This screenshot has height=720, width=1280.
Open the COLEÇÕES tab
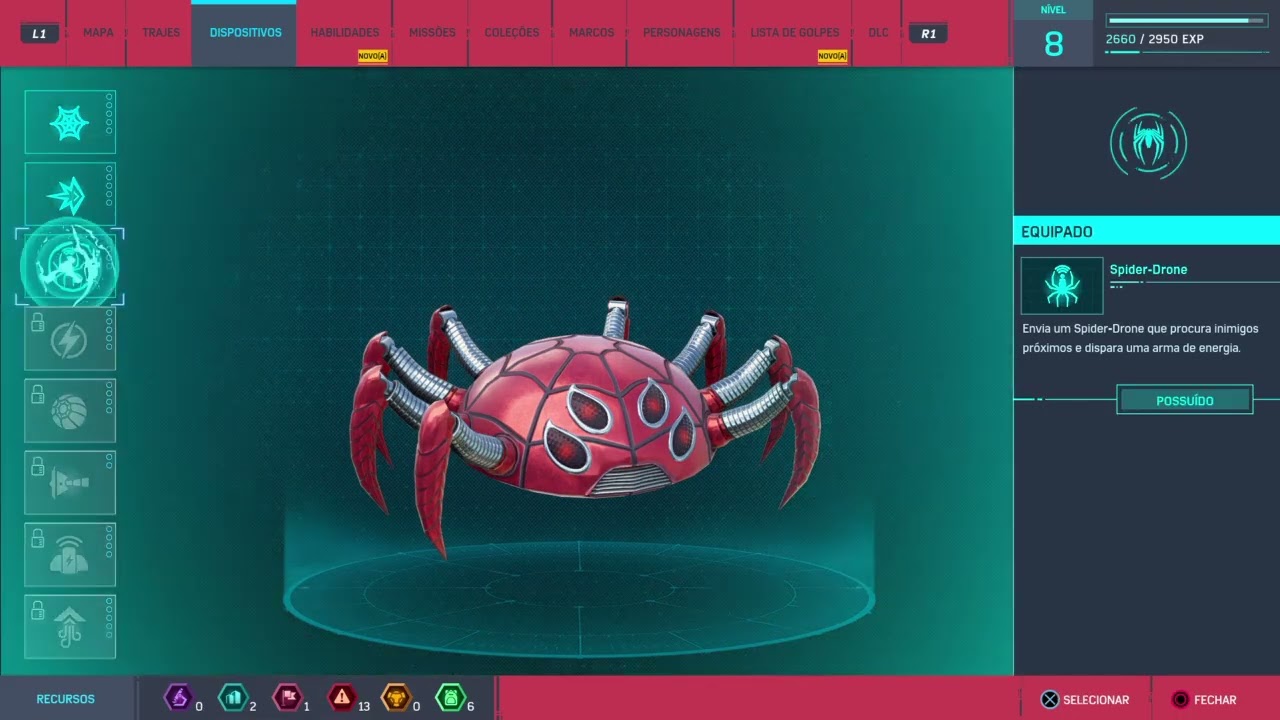click(512, 33)
